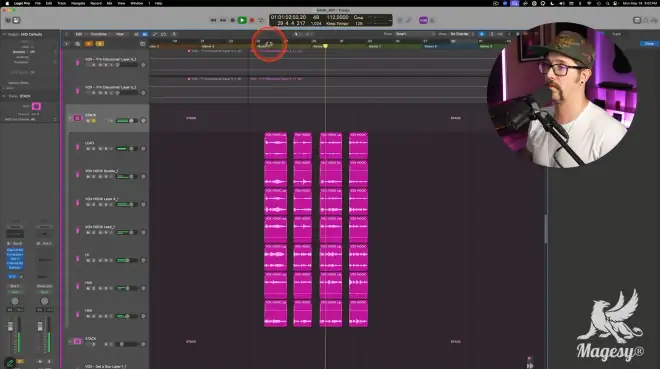Image resolution: width=660 pixels, height=369 pixels.
Task: Click the volume icon in menu bar
Action: (562, 3)
